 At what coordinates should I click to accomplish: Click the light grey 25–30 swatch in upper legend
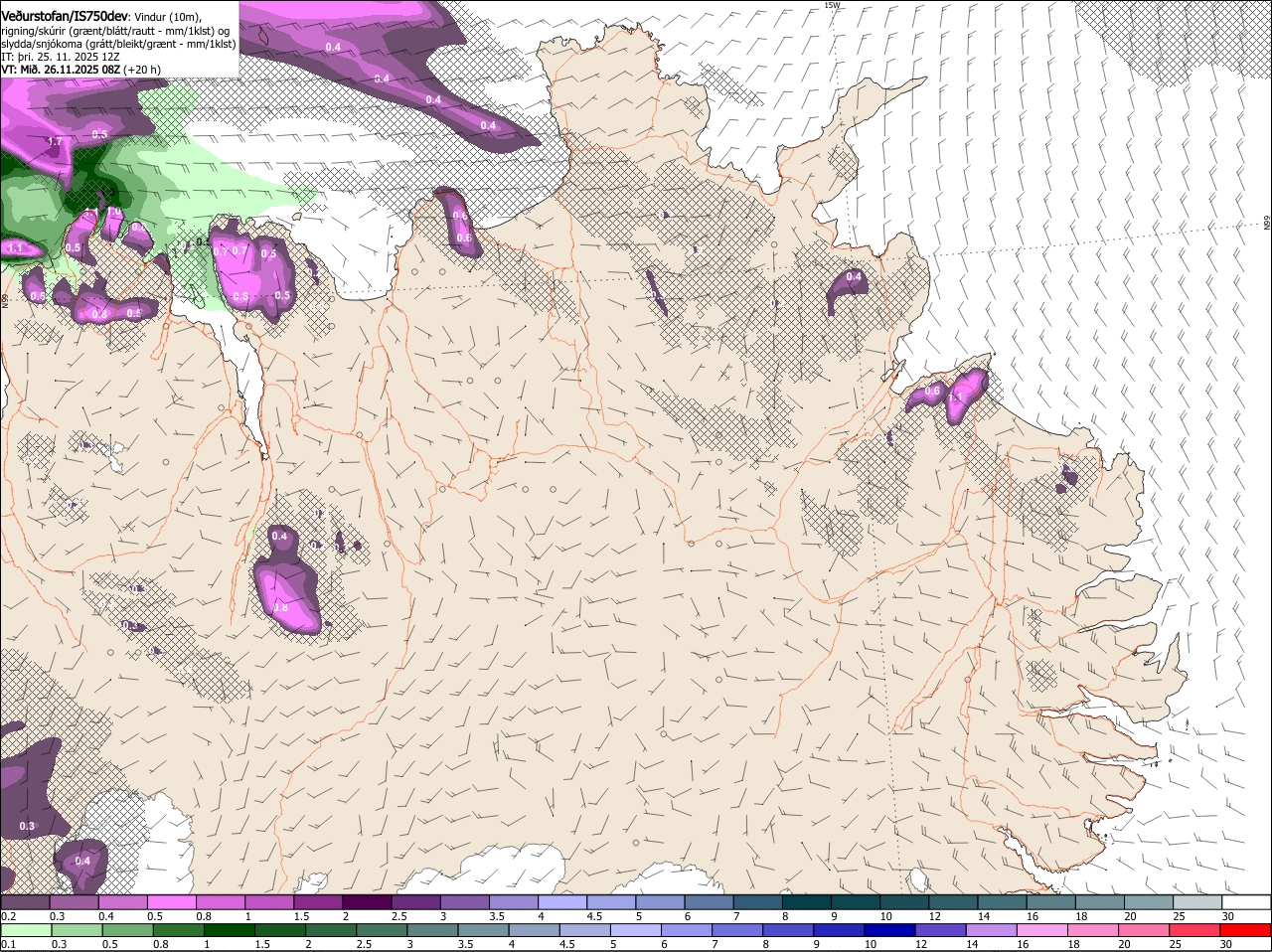(x=1197, y=902)
